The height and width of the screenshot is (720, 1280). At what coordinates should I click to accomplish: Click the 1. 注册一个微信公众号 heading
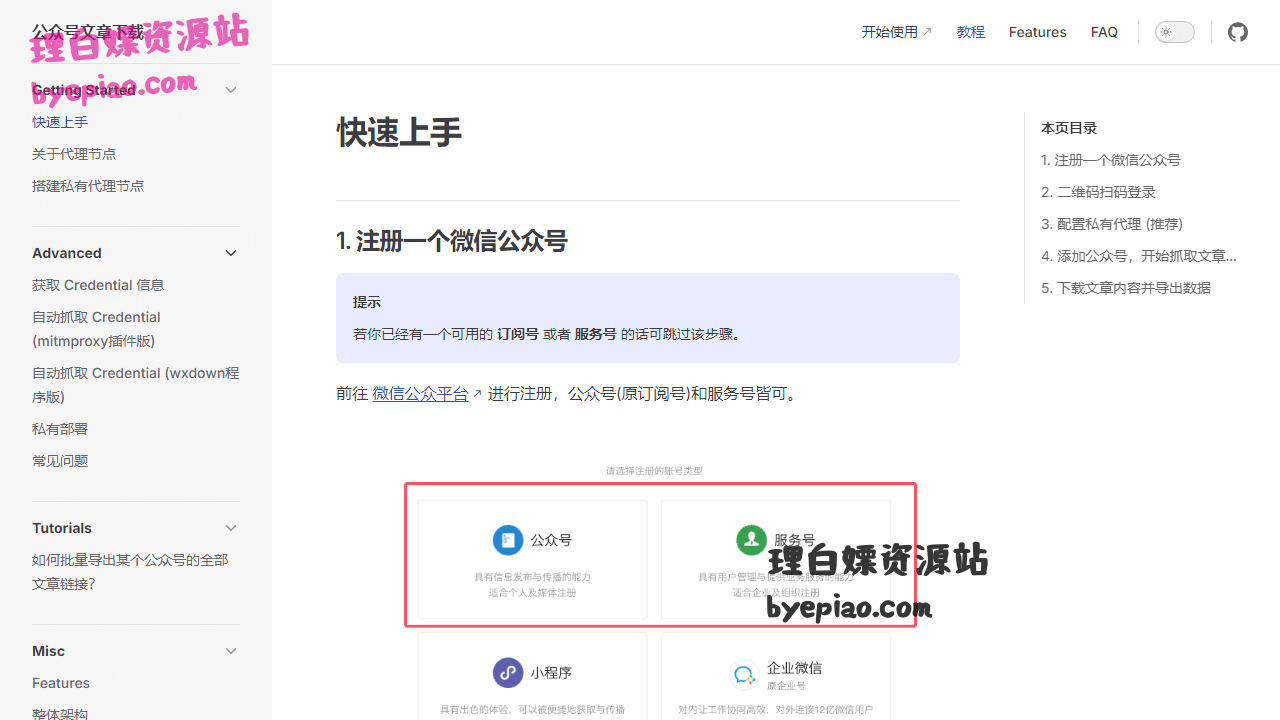tap(452, 241)
